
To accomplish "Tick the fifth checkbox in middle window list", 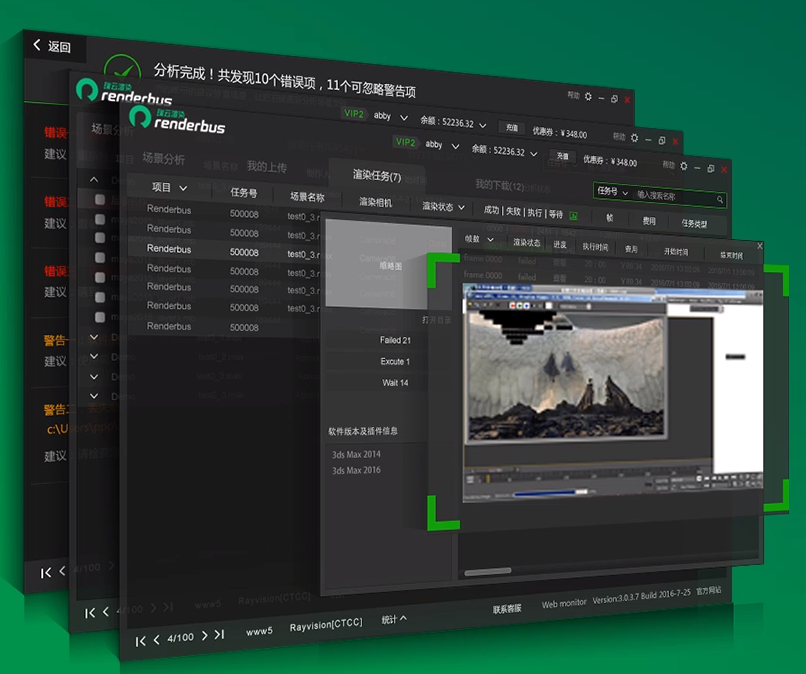I will (100, 278).
